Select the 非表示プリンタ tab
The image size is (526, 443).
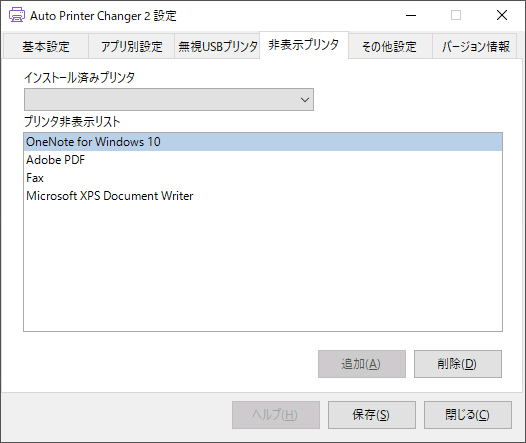coord(304,45)
